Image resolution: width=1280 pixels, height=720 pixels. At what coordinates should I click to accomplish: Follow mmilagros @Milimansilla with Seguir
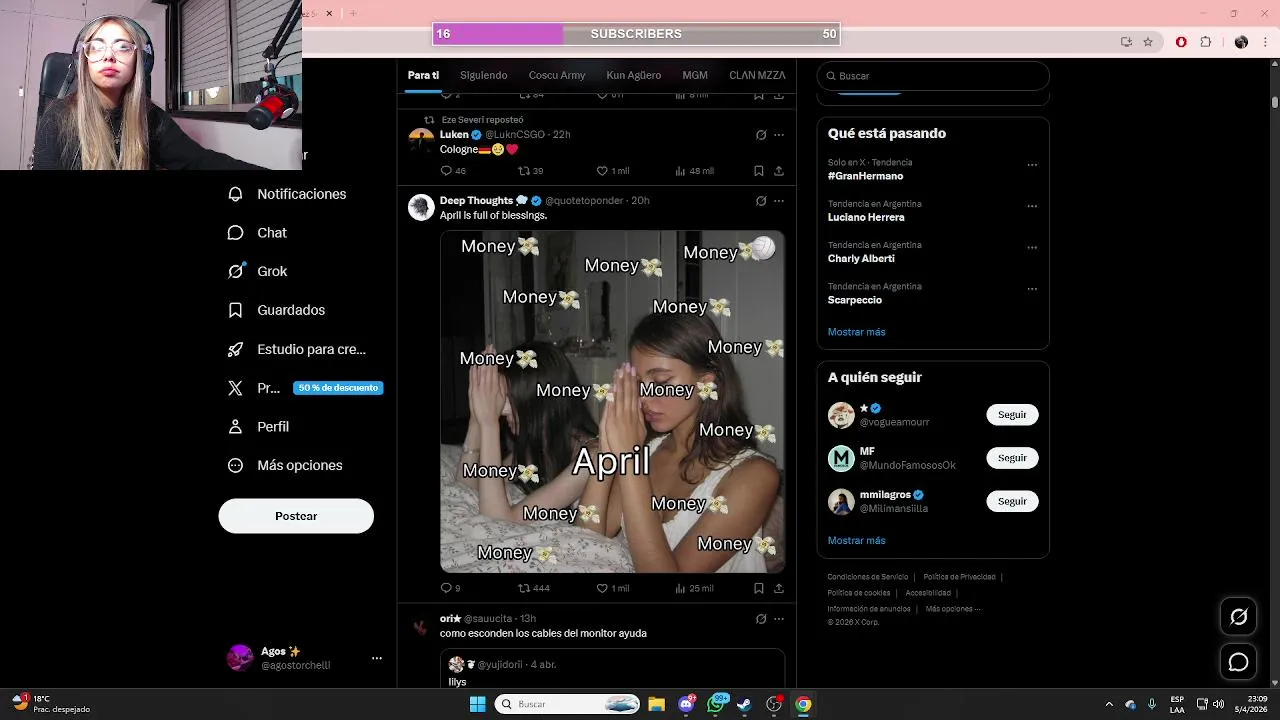pyautogui.click(x=1012, y=501)
